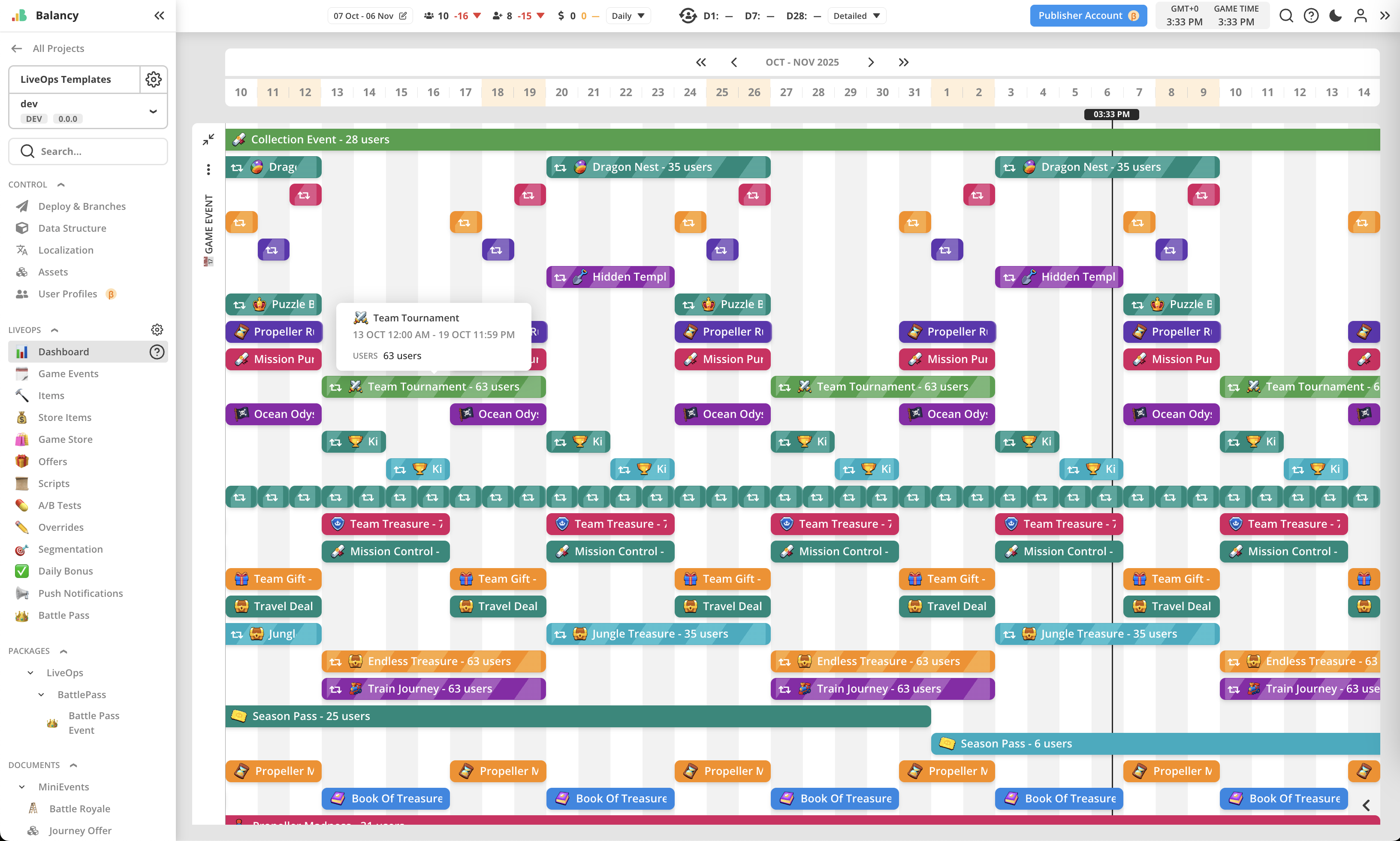Collapse the BattlePass tree node

(x=41, y=694)
